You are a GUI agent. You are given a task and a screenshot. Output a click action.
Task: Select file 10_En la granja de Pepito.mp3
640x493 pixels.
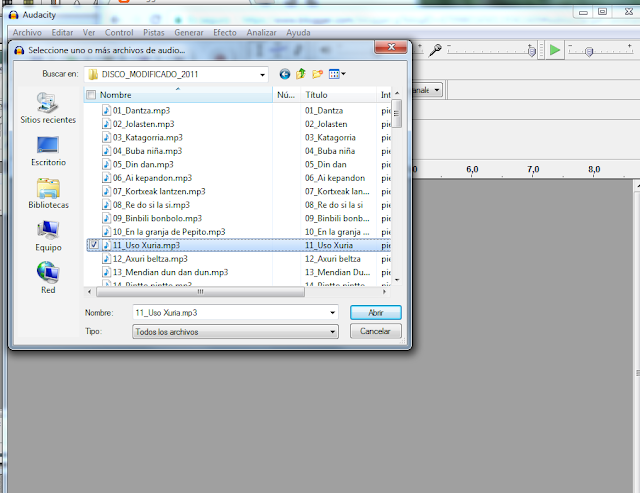169,232
